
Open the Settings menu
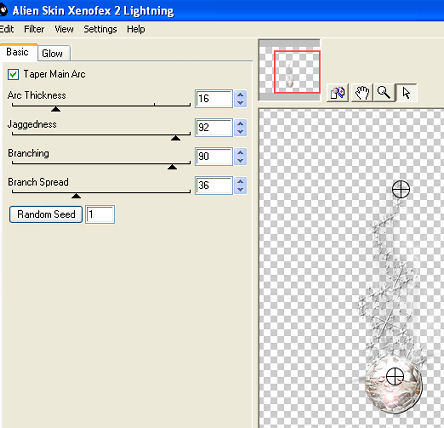[100, 29]
